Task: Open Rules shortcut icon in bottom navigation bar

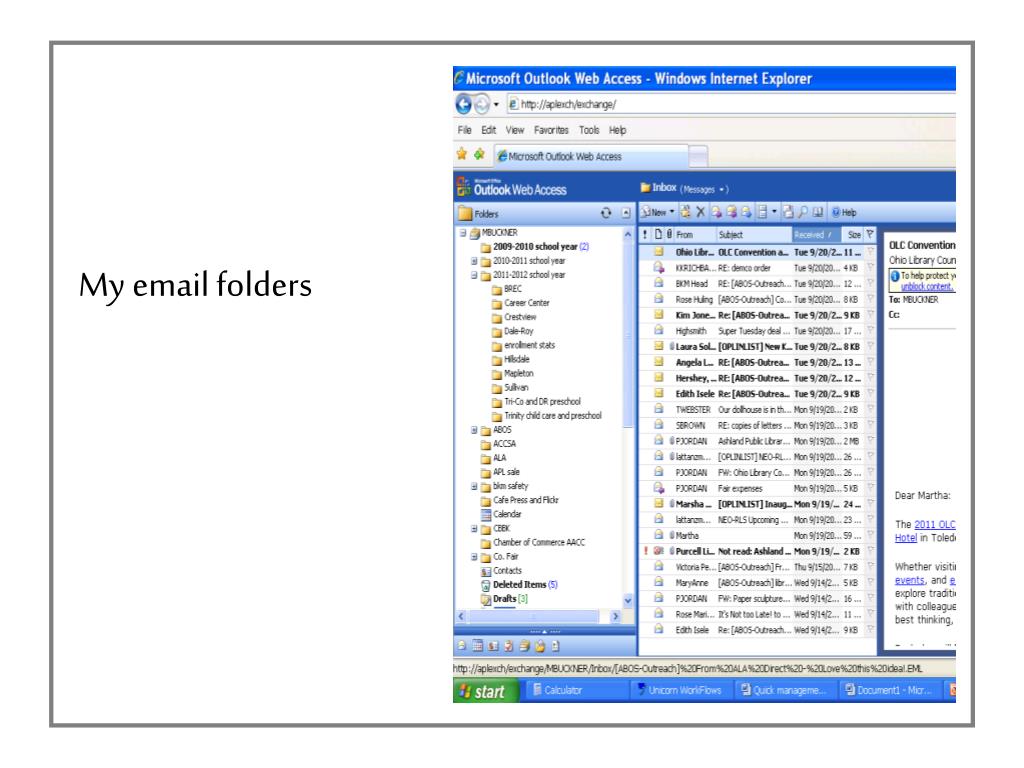Action: 540,646
